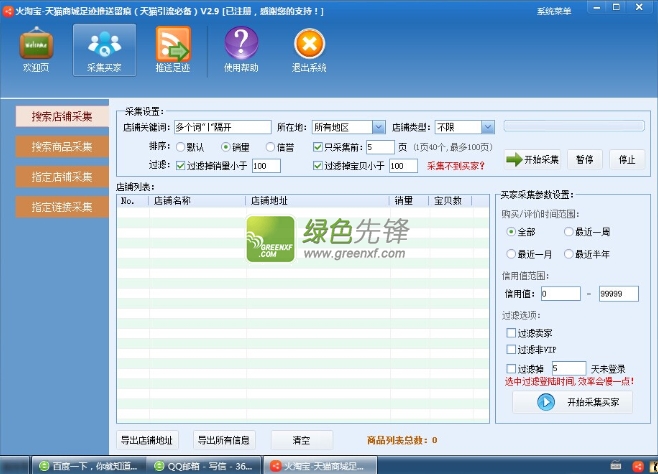Select 最近一周 time range radio
Screen dimensions: 658x474
568,232
